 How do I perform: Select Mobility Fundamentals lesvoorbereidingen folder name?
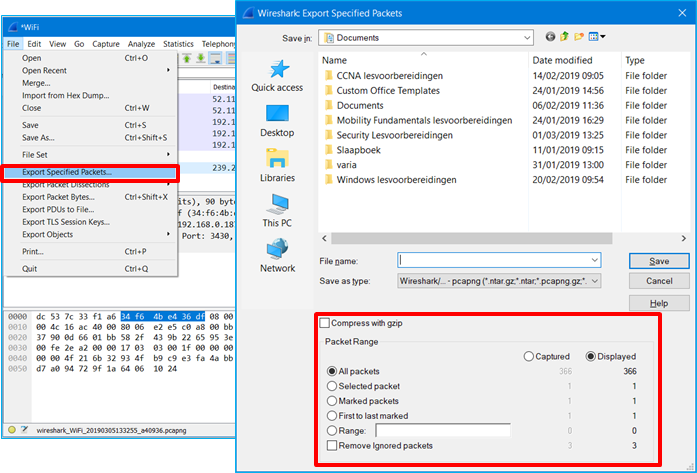click(x=425, y=120)
